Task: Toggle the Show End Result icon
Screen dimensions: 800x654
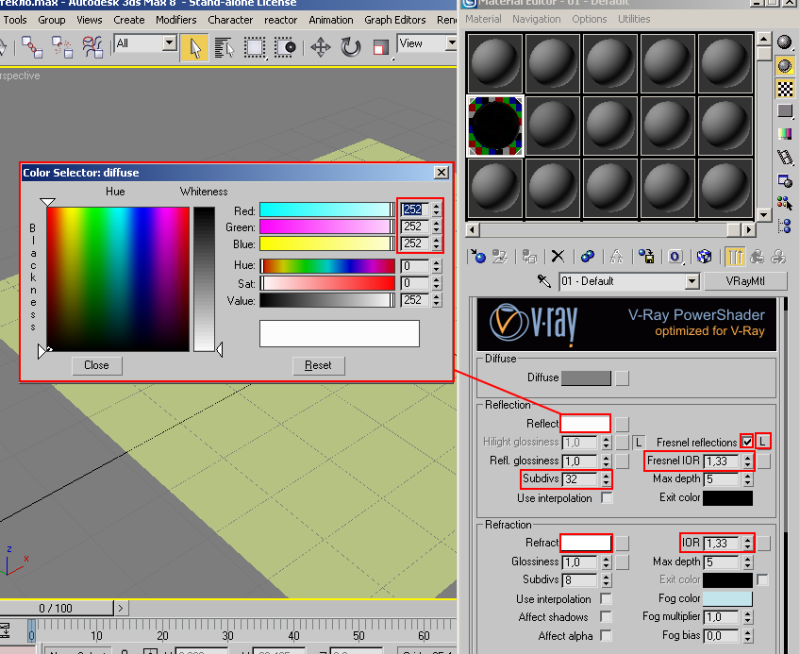Action: click(x=735, y=256)
